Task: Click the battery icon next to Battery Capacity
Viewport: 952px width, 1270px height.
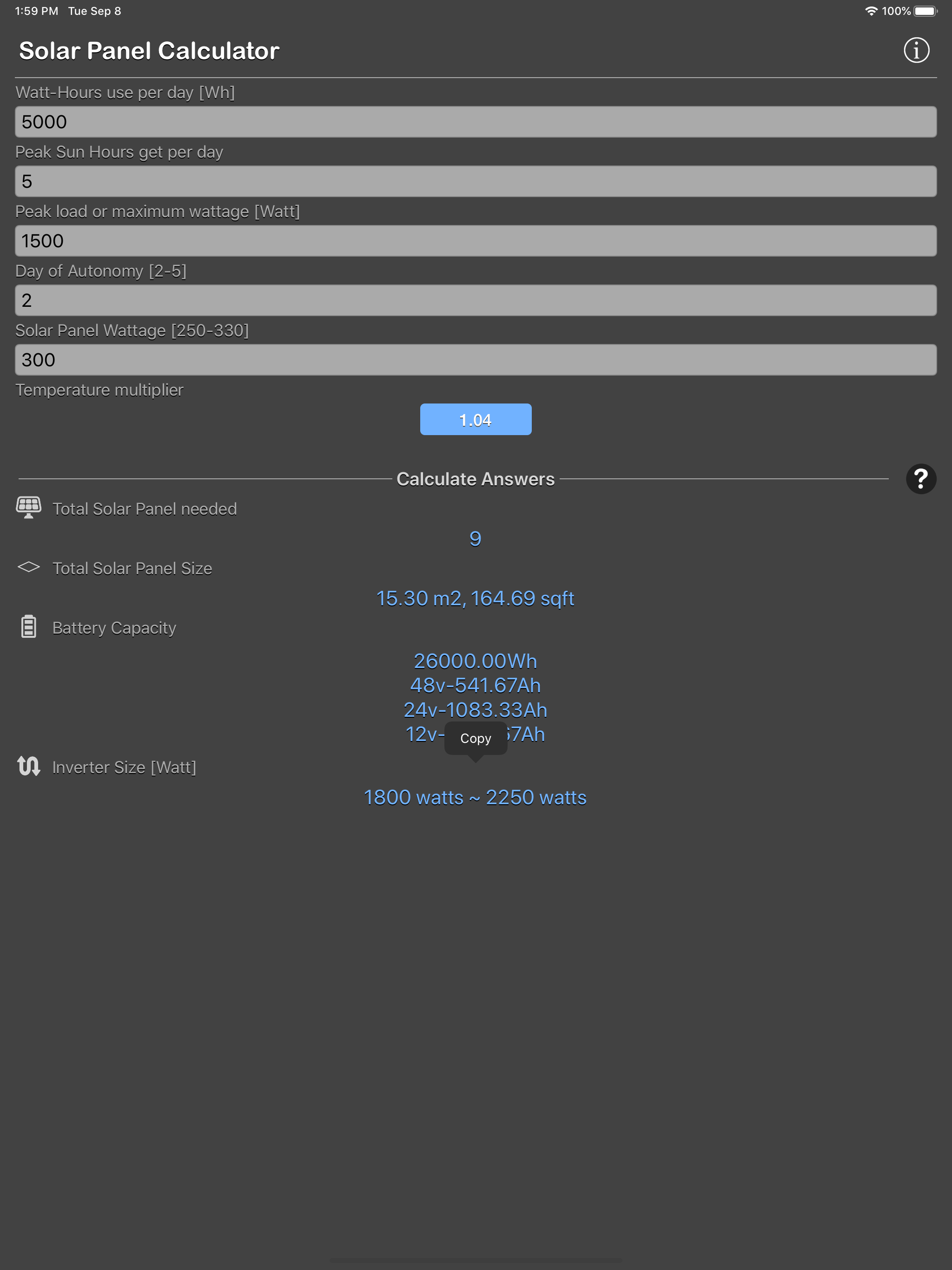Action: [x=28, y=626]
